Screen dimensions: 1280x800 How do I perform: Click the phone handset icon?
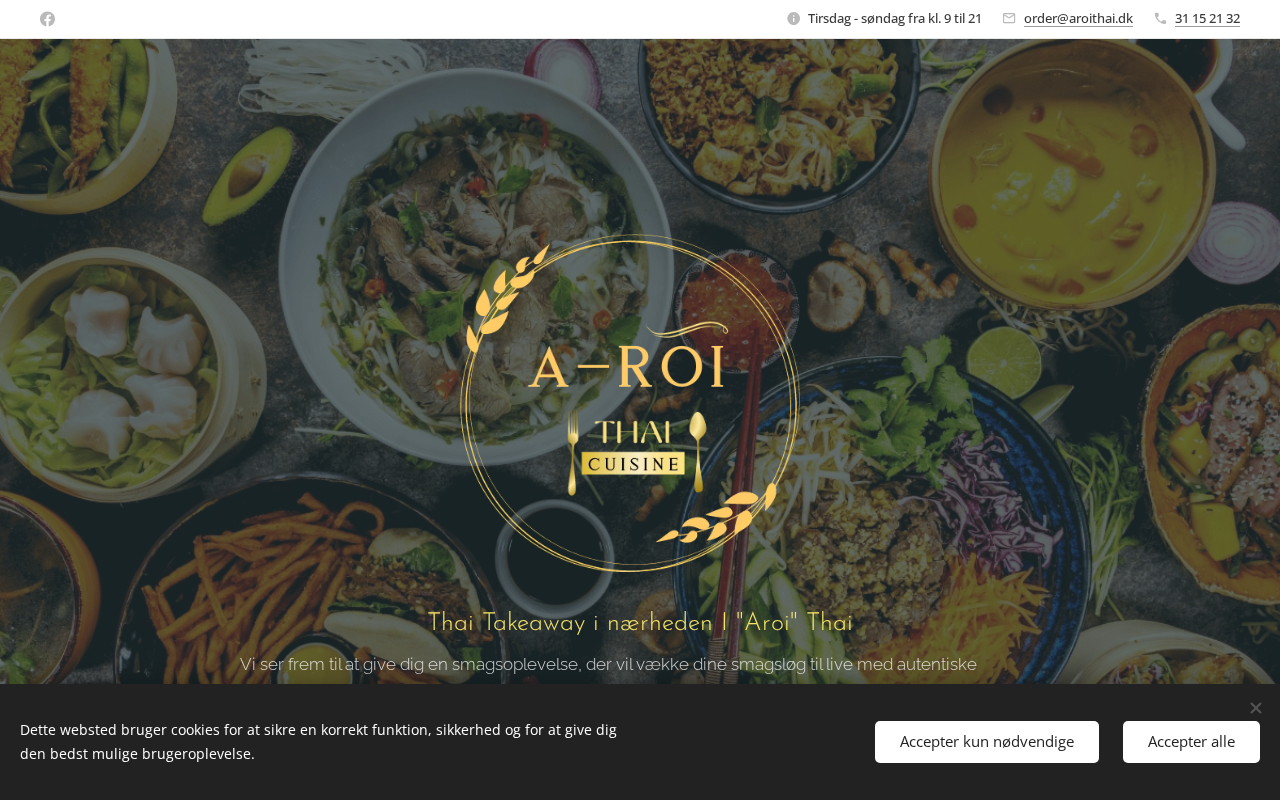pos(1160,18)
